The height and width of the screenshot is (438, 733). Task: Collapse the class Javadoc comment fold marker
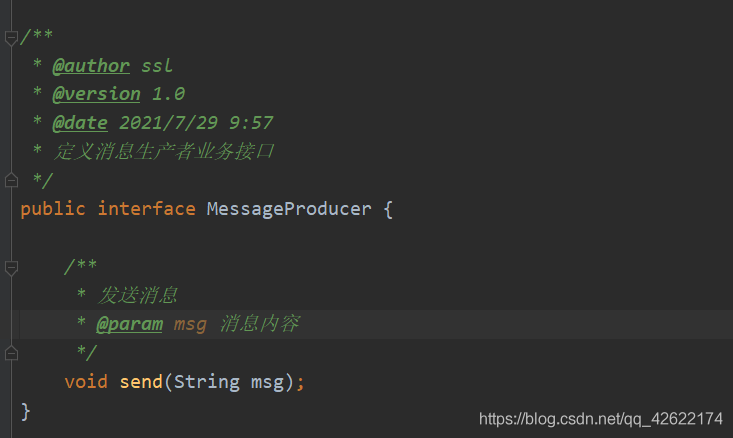click(11, 38)
